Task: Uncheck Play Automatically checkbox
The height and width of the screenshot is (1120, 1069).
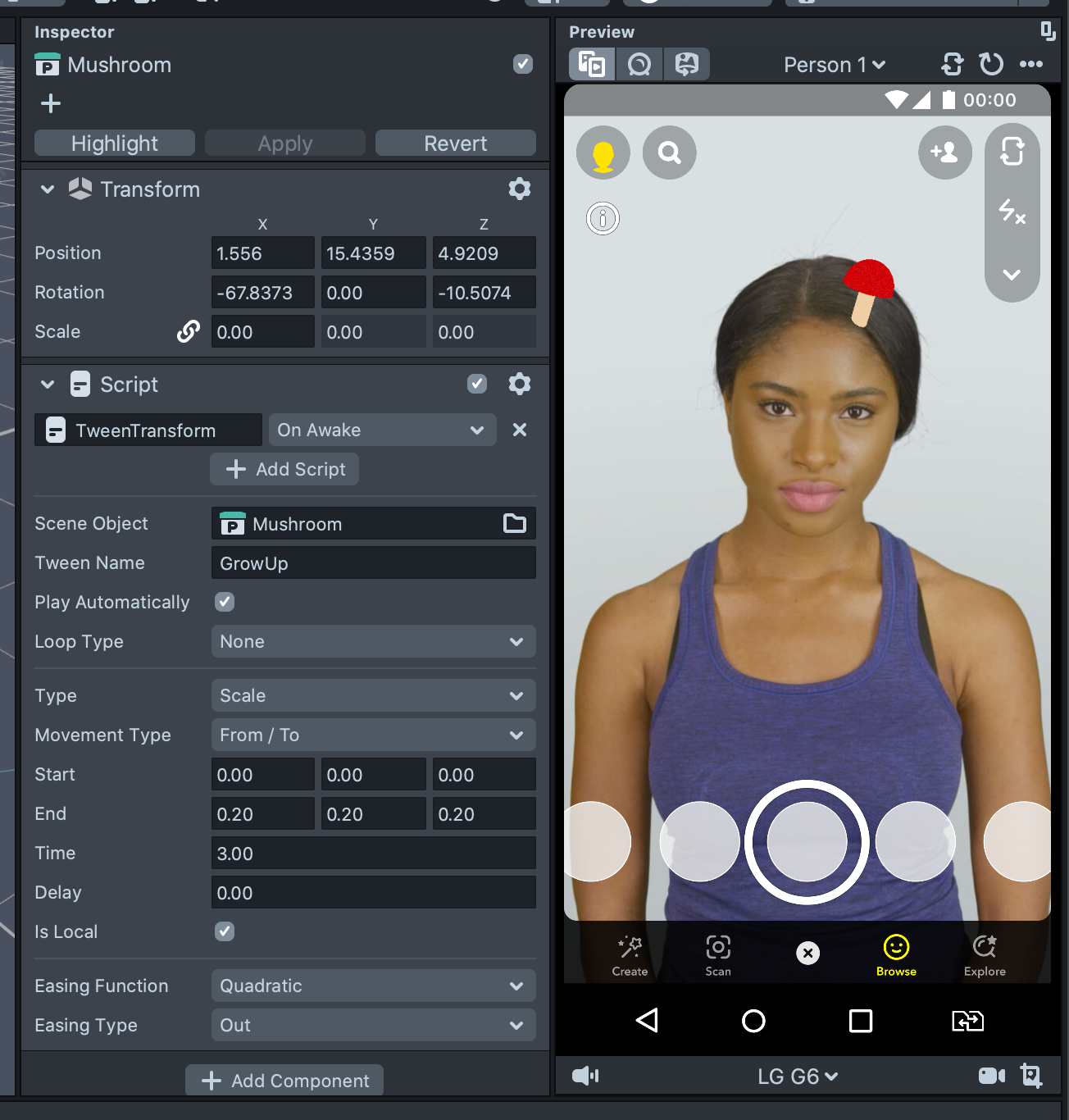Action: (225, 603)
